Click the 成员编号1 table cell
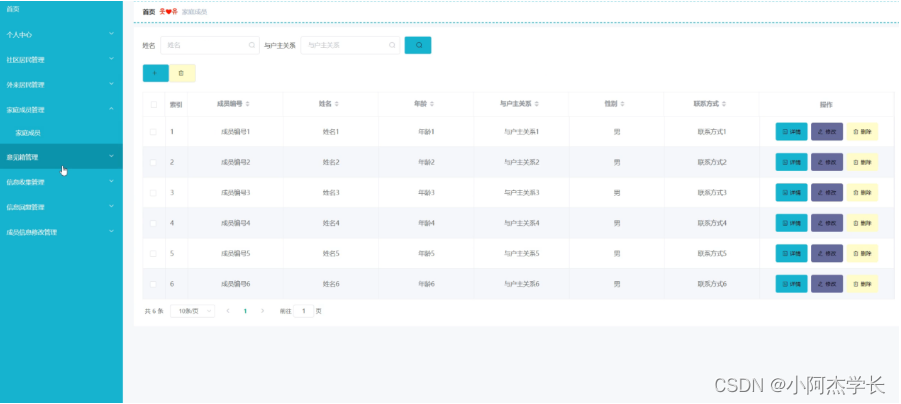The image size is (901, 404). pyautogui.click(x=236, y=132)
